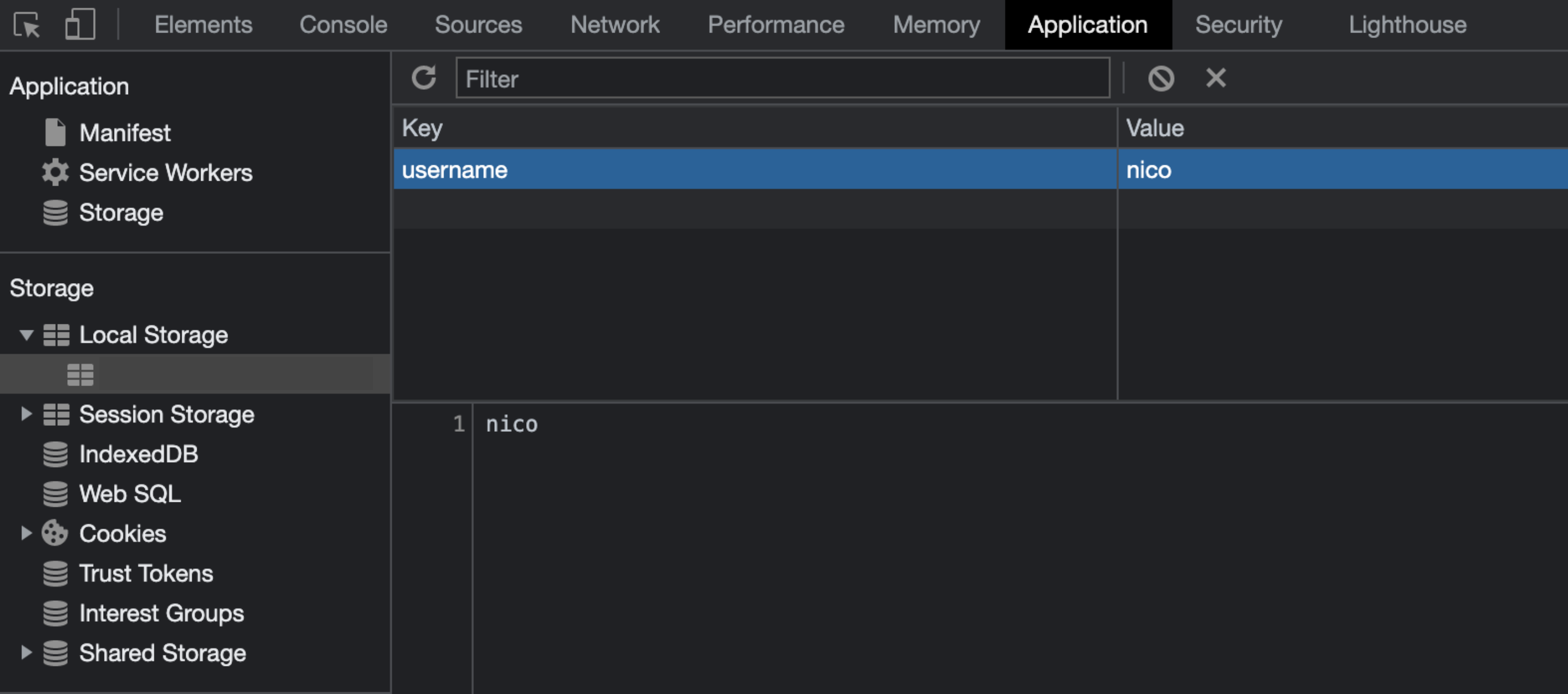
Task: Open Interest Groups storage
Action: point(161,613)
